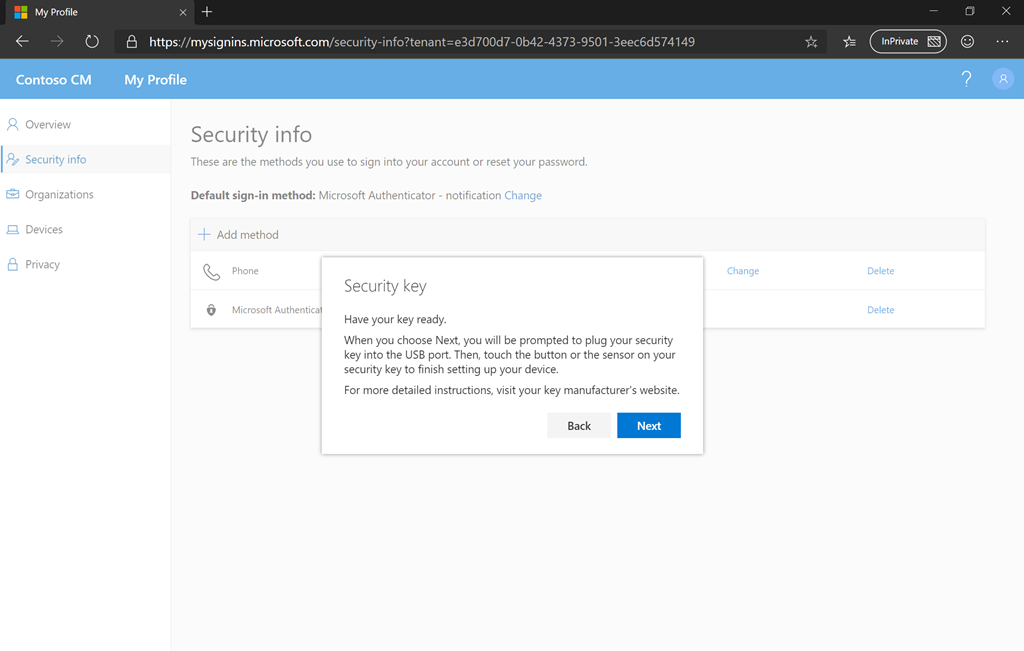Go to Overview in sidebar

pyautogui.click(x=48, y=125)
